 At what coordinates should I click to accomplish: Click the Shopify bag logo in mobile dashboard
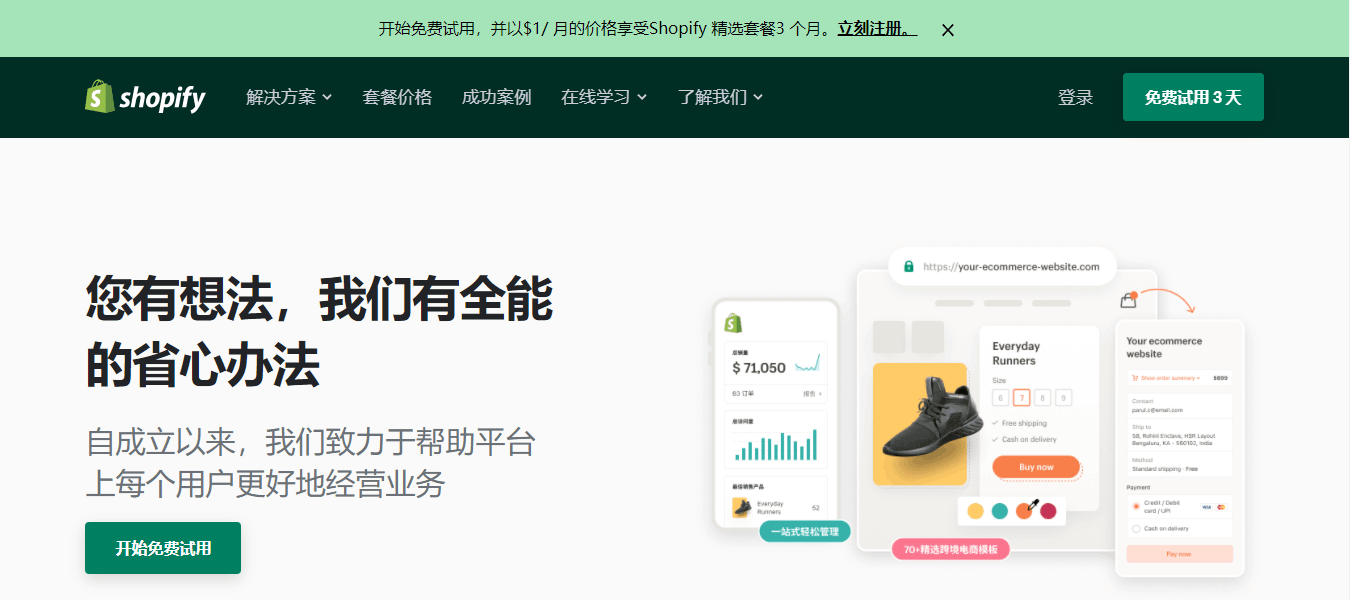(x=733, y=323)
